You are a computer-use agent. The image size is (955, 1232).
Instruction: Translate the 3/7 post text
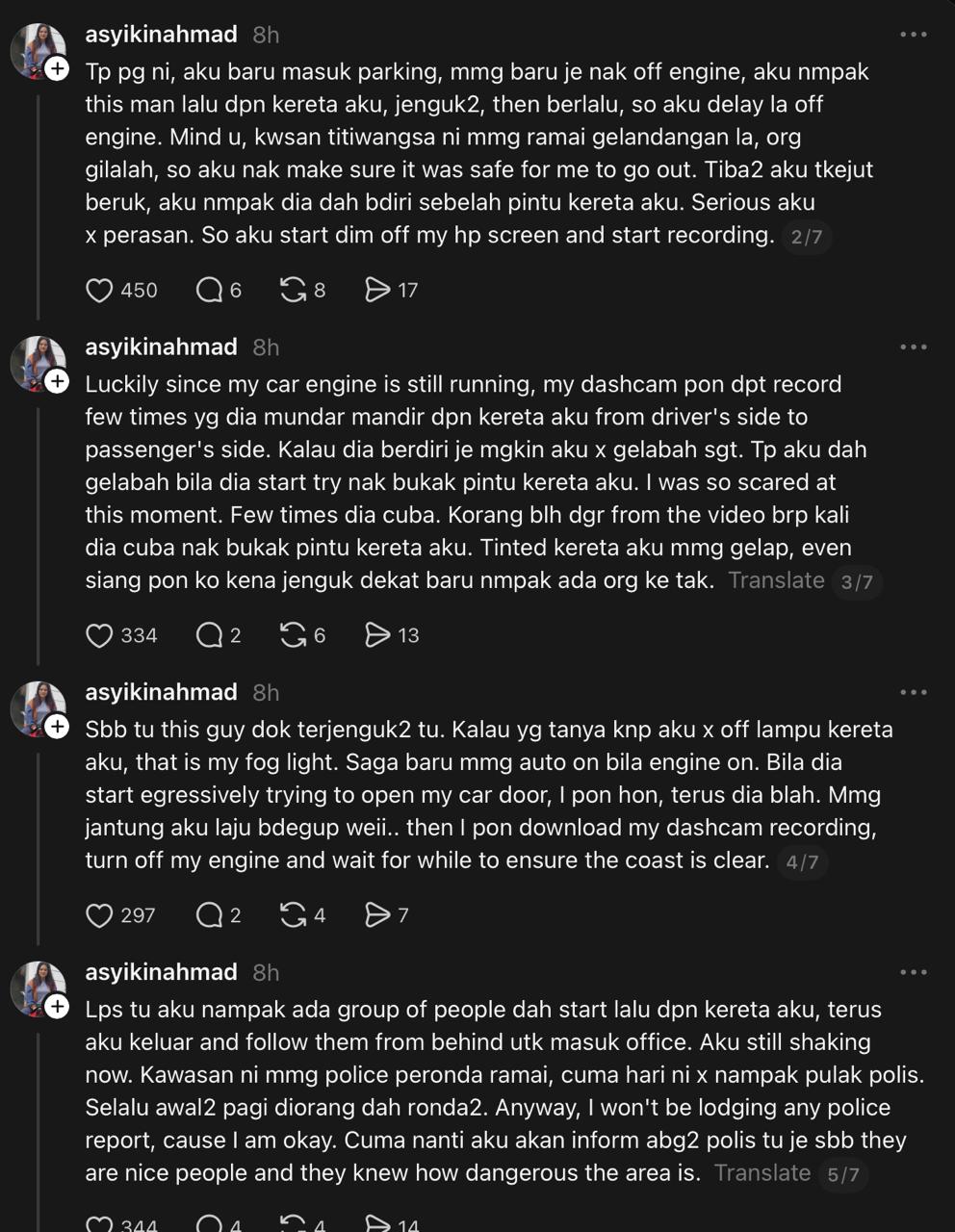click(x=776, y=580)
